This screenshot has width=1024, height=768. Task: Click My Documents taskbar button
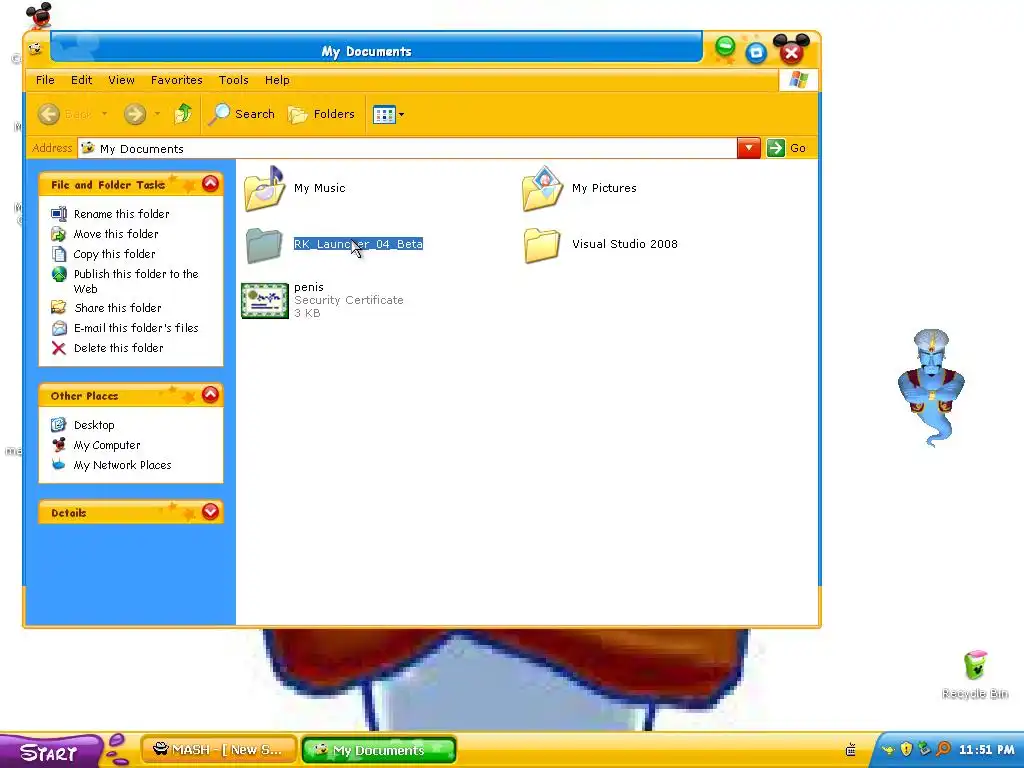pyautogui.click(x=379, y=750)
